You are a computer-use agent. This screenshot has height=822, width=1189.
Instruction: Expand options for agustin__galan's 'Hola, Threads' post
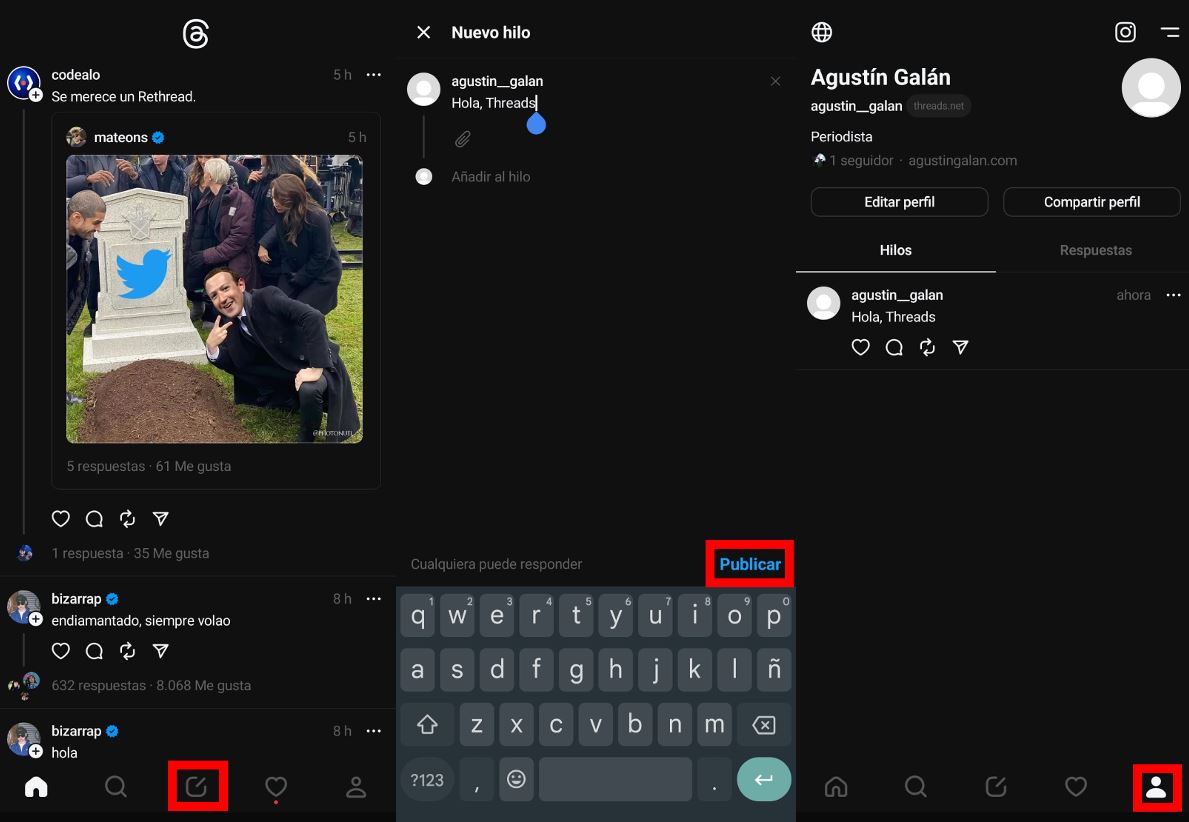(1173, 295)
